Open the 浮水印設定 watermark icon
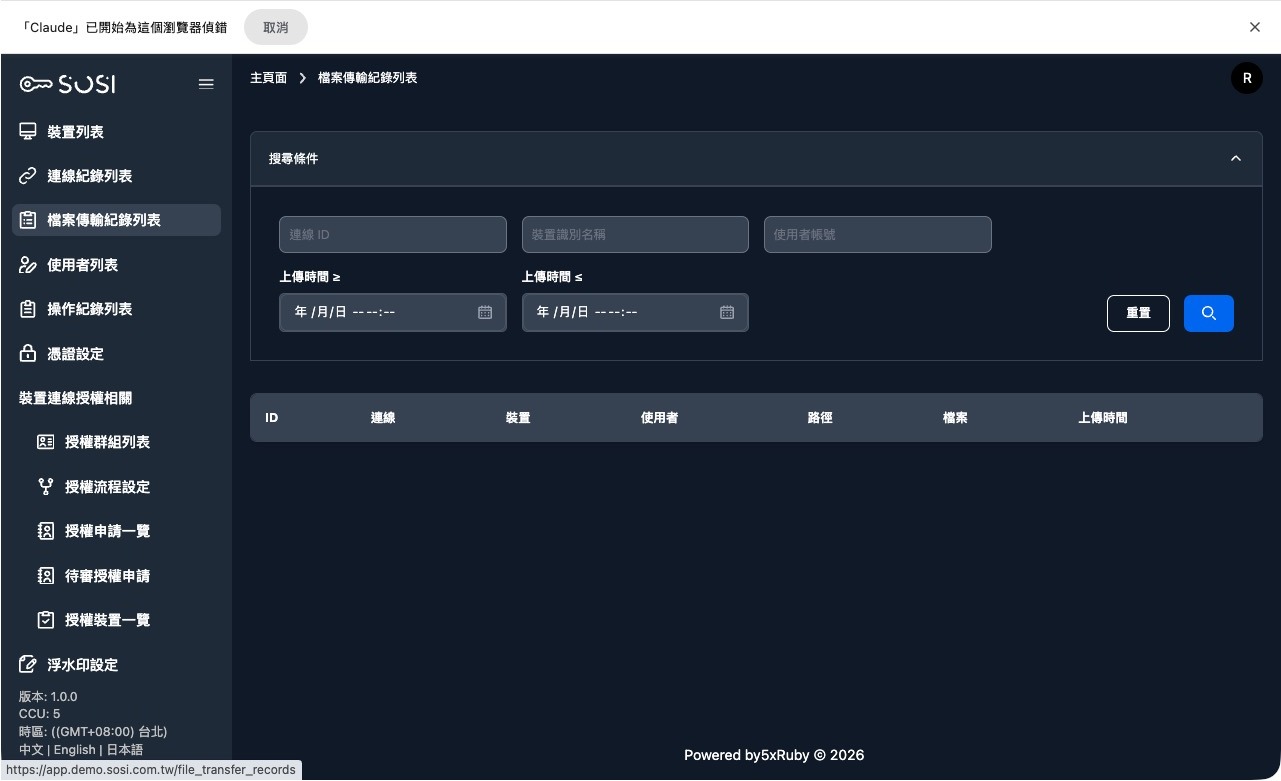Screen dimensions: 1281x781 click(x=28, y=664)
